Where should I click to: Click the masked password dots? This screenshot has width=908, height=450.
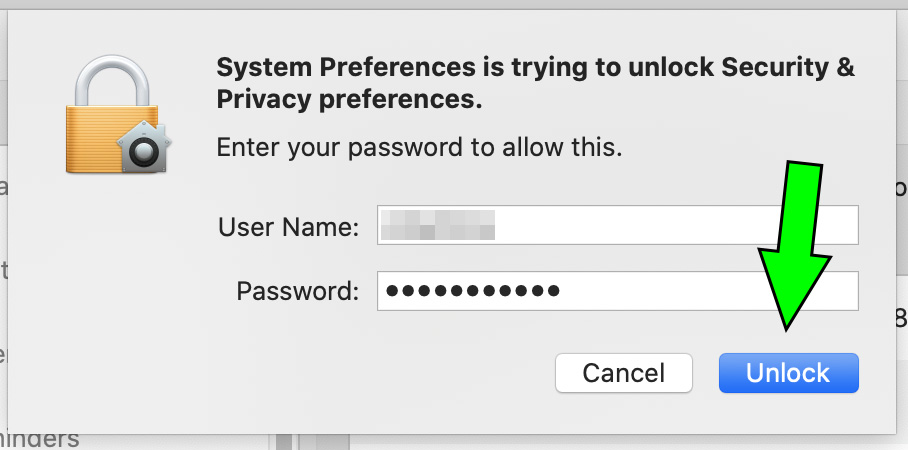click(x=473, y=290)
